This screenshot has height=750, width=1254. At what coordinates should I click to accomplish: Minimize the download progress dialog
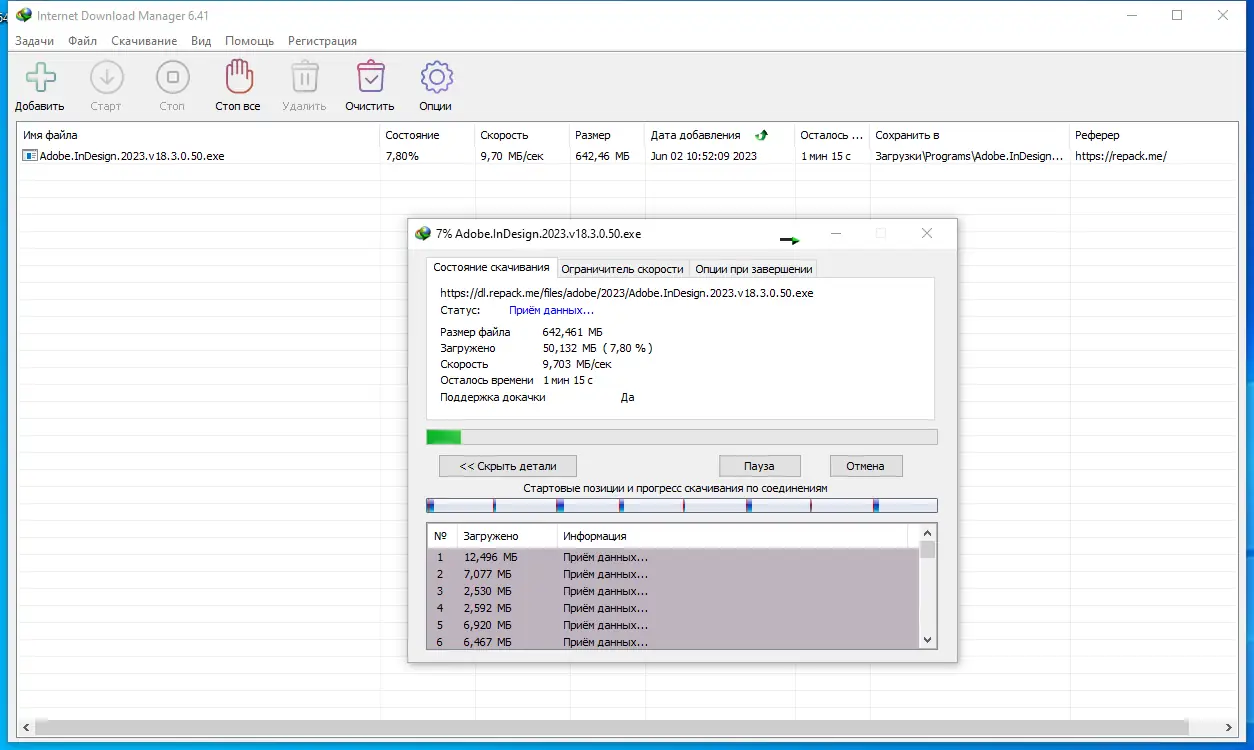pos(836,233)
